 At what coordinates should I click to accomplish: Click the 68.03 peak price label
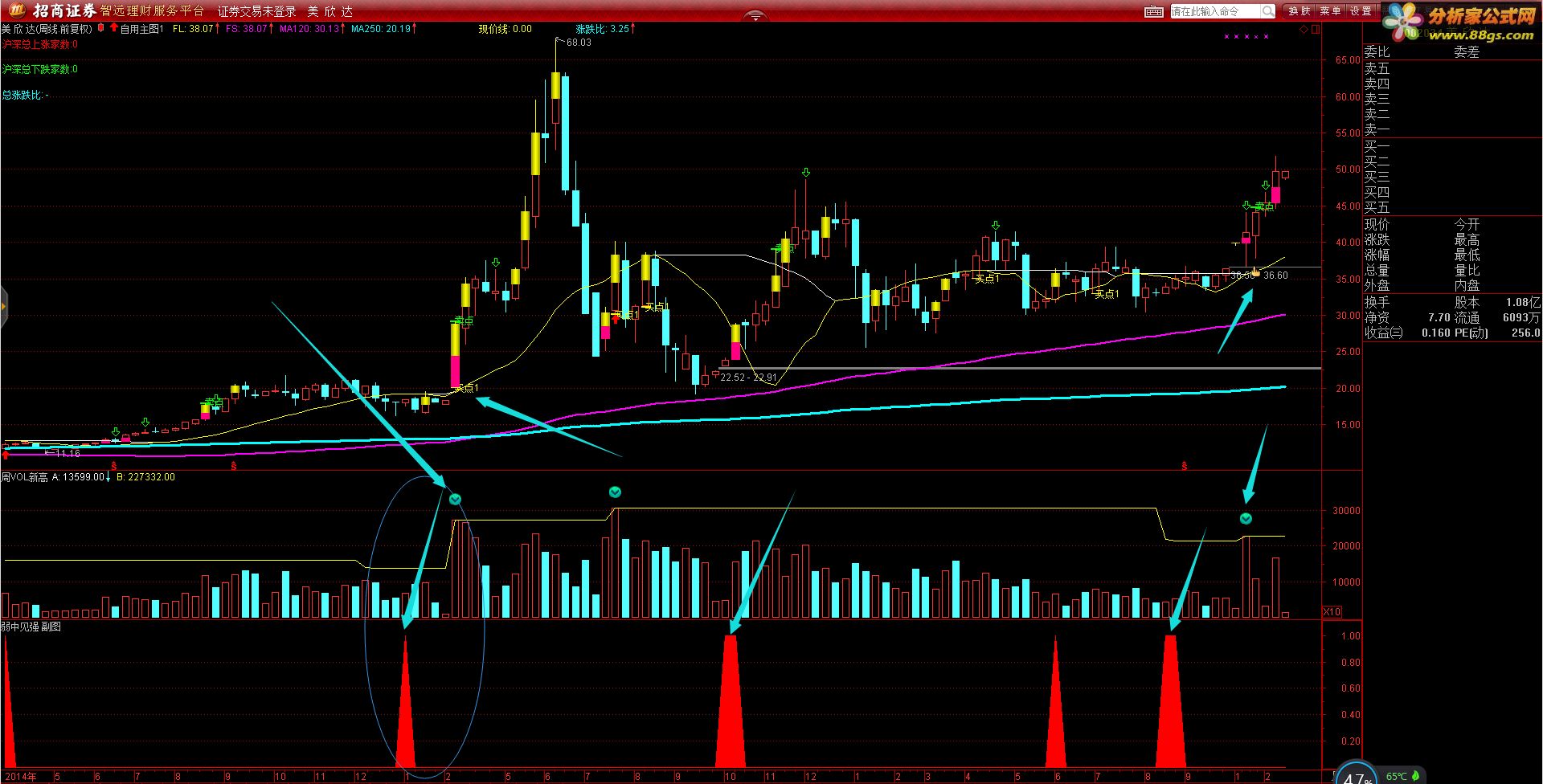[579, 43]
